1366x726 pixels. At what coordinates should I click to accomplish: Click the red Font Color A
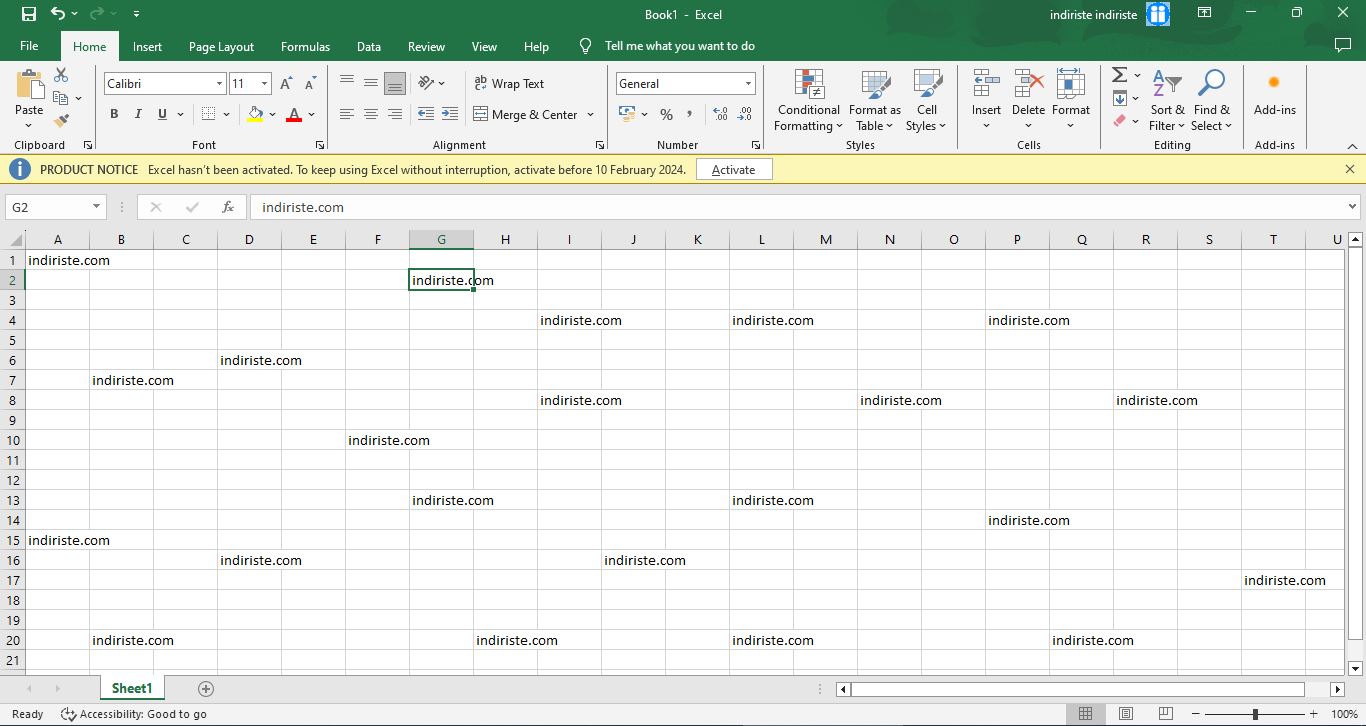294,114
